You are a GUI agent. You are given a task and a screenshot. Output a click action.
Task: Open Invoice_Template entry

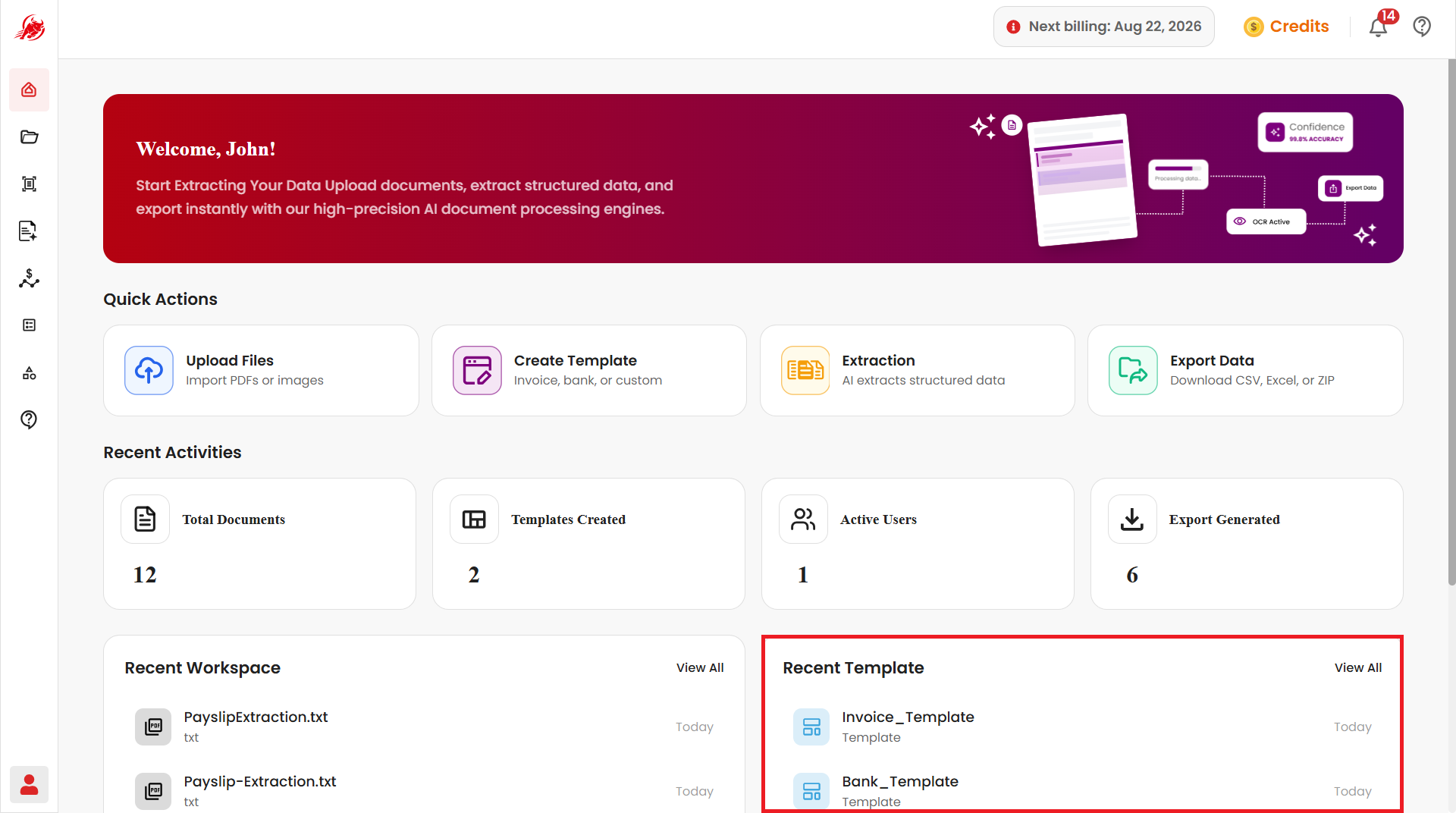pyautogui.click(x=1082, y=727)
